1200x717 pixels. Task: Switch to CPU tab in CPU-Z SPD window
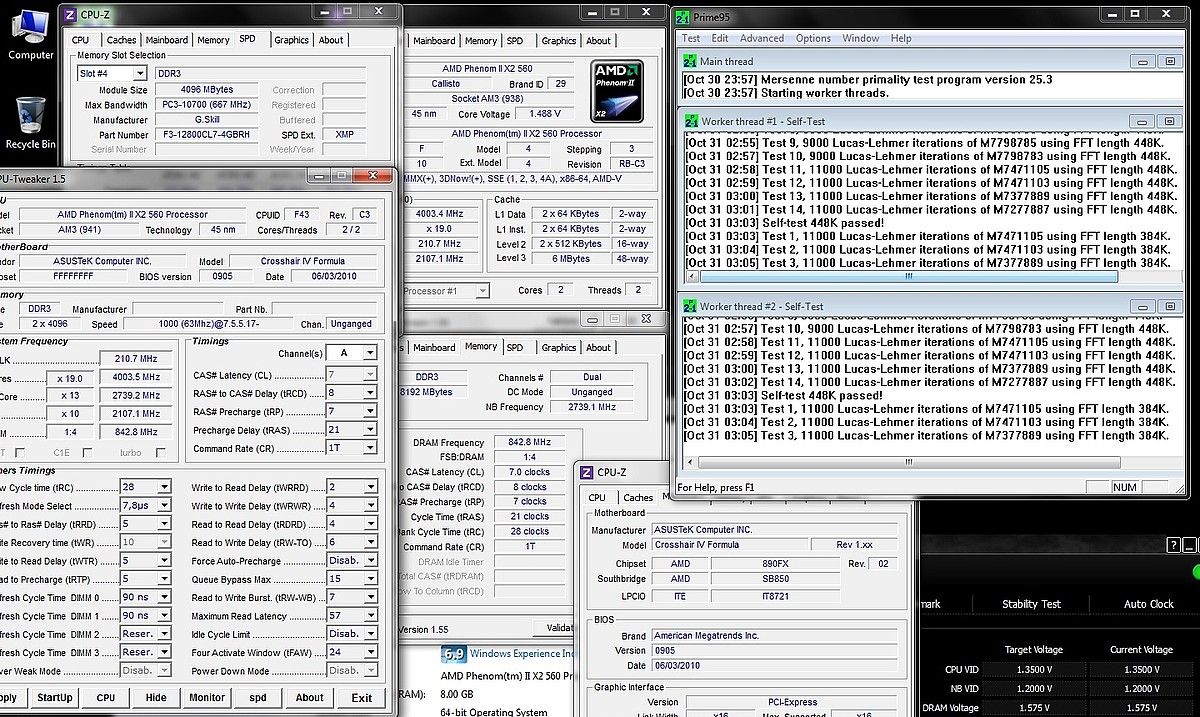80,40
